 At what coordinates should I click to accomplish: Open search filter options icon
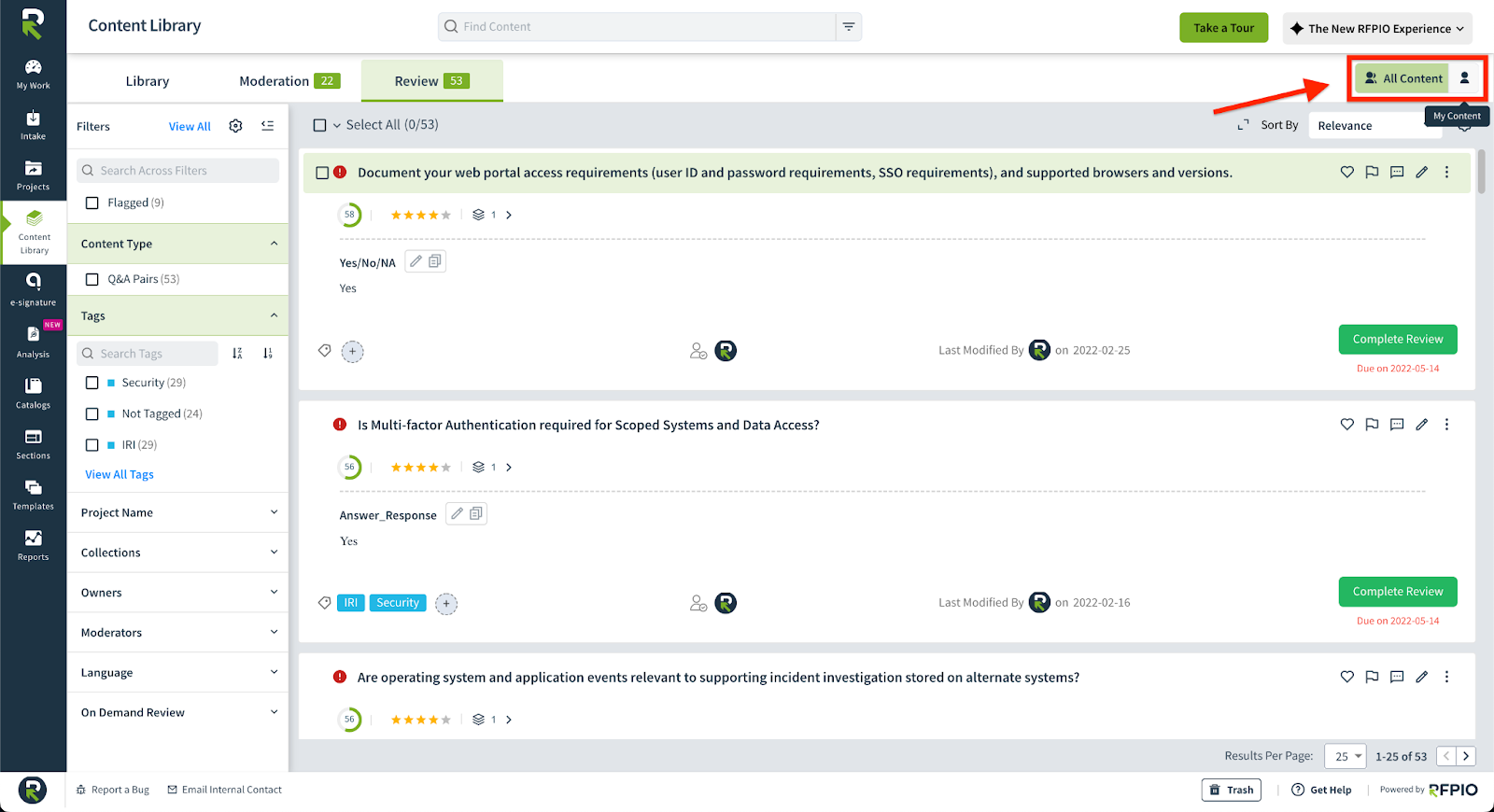click(849, 27)
